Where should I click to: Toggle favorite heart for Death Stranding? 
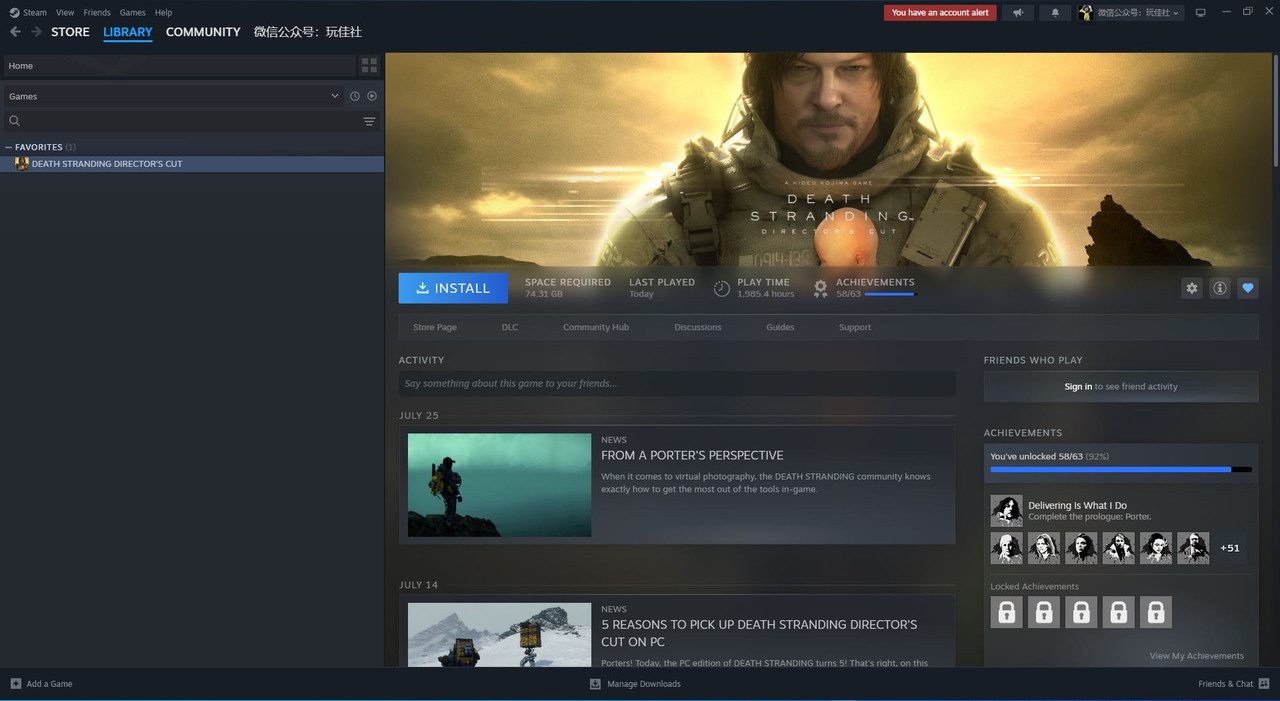pyautogui.click(x=1248, y=288)
